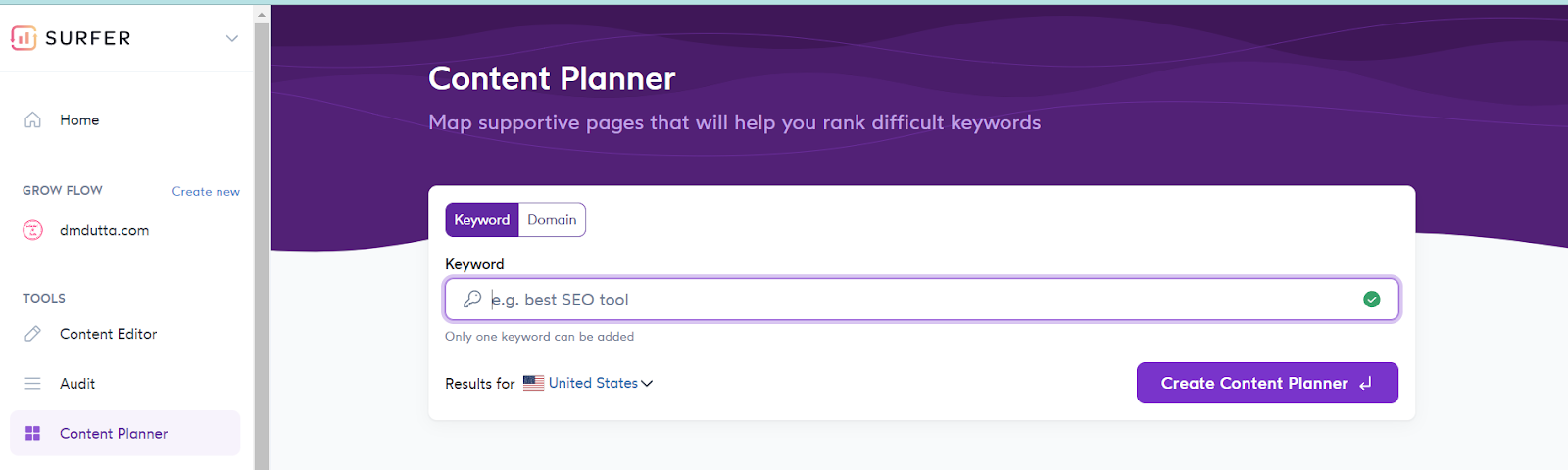
Task: Click the sidebar vertical scrollbar
Action: point(261,245)
